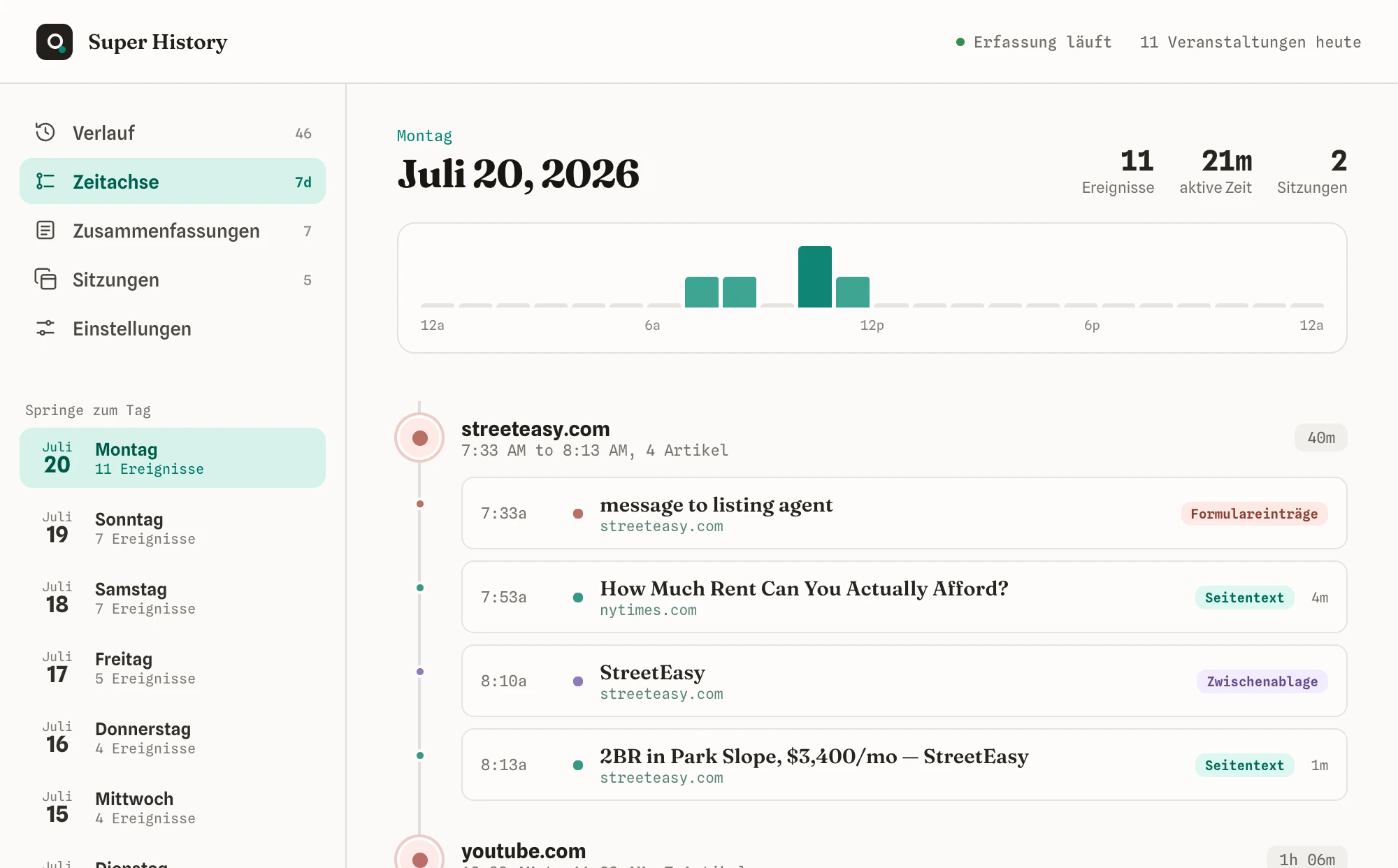Open Einstellungen settings page
1398x868 pixels.
[x=173, y=328]
